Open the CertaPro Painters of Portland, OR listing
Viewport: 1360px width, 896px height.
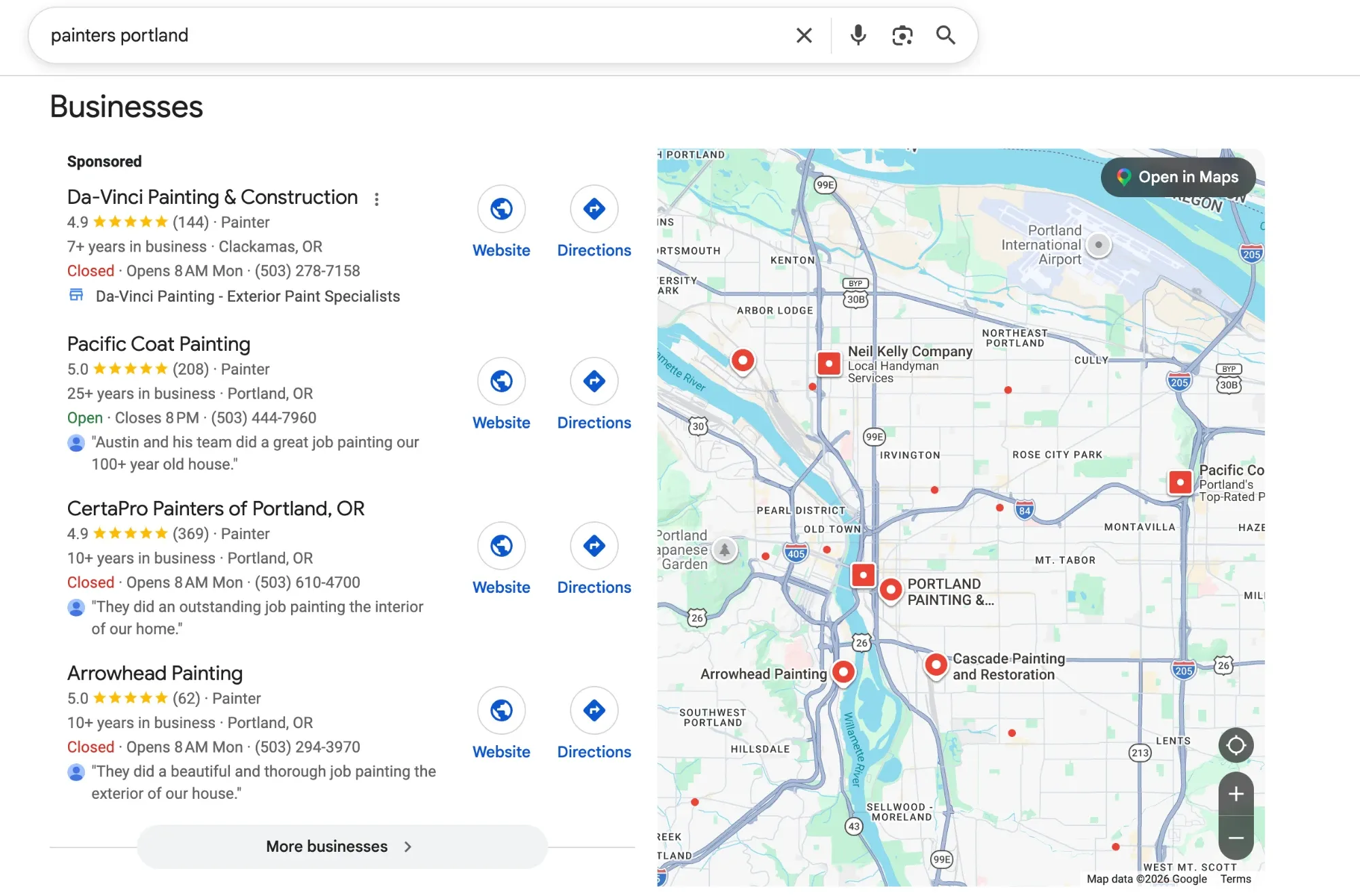216,509
